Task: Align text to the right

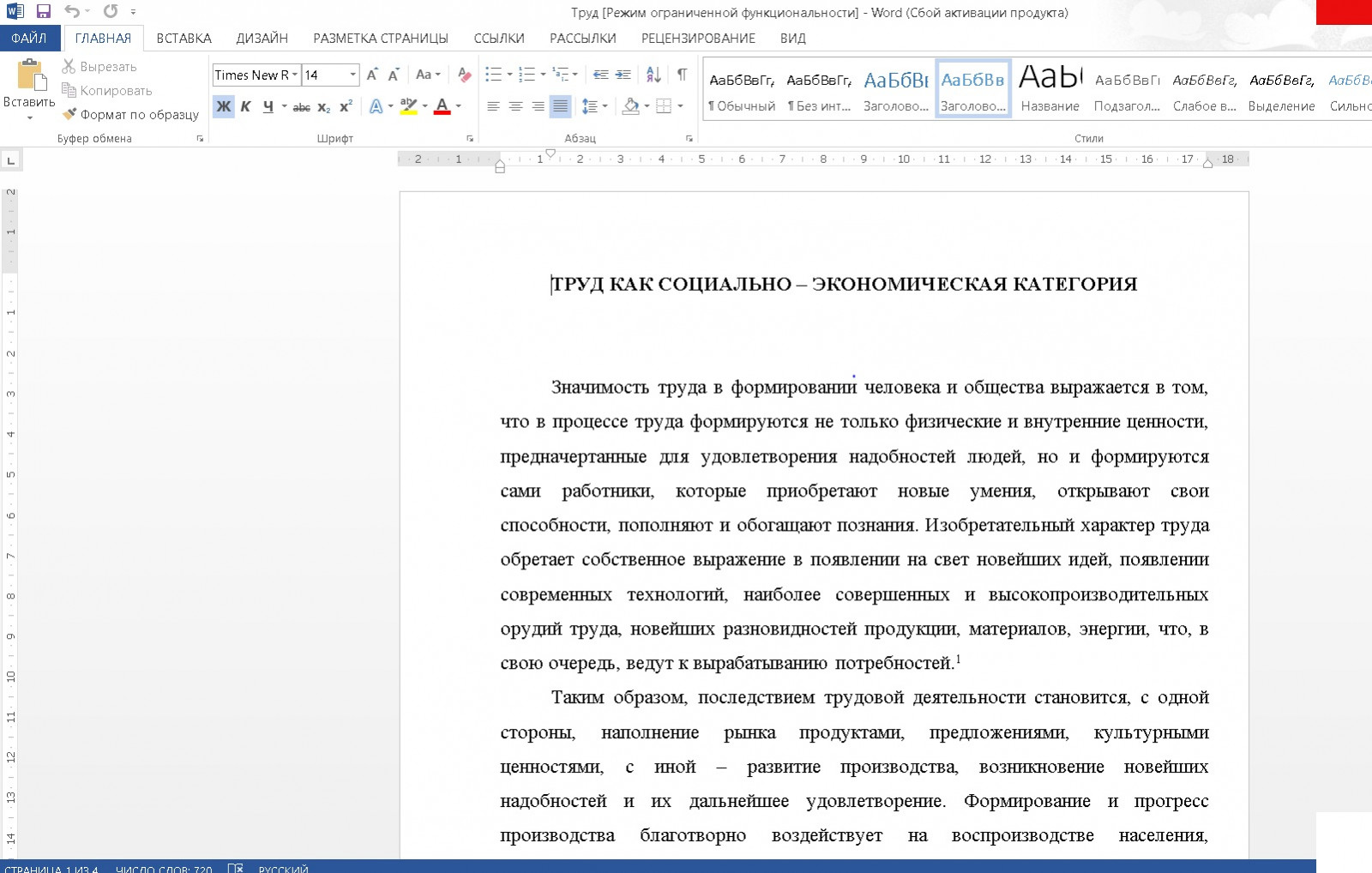Action: click(x=538, y=107)
